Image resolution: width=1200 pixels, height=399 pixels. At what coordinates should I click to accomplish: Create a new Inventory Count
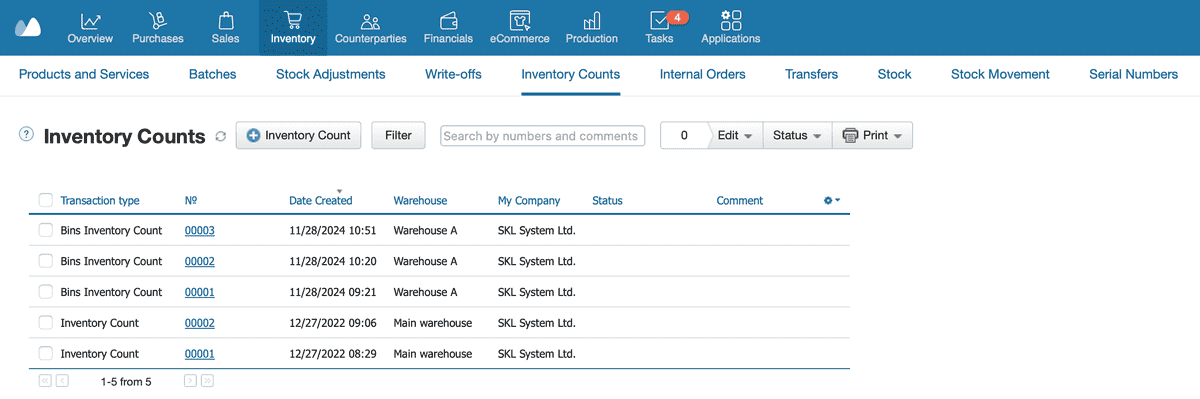coord(298,135)
